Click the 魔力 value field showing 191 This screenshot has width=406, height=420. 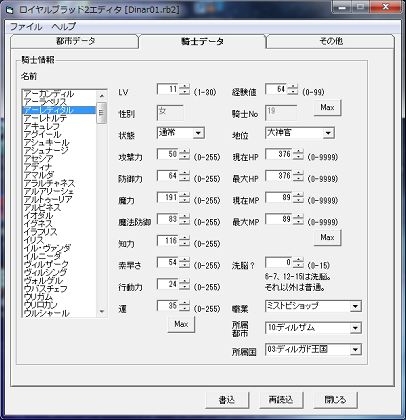[168, 198]
